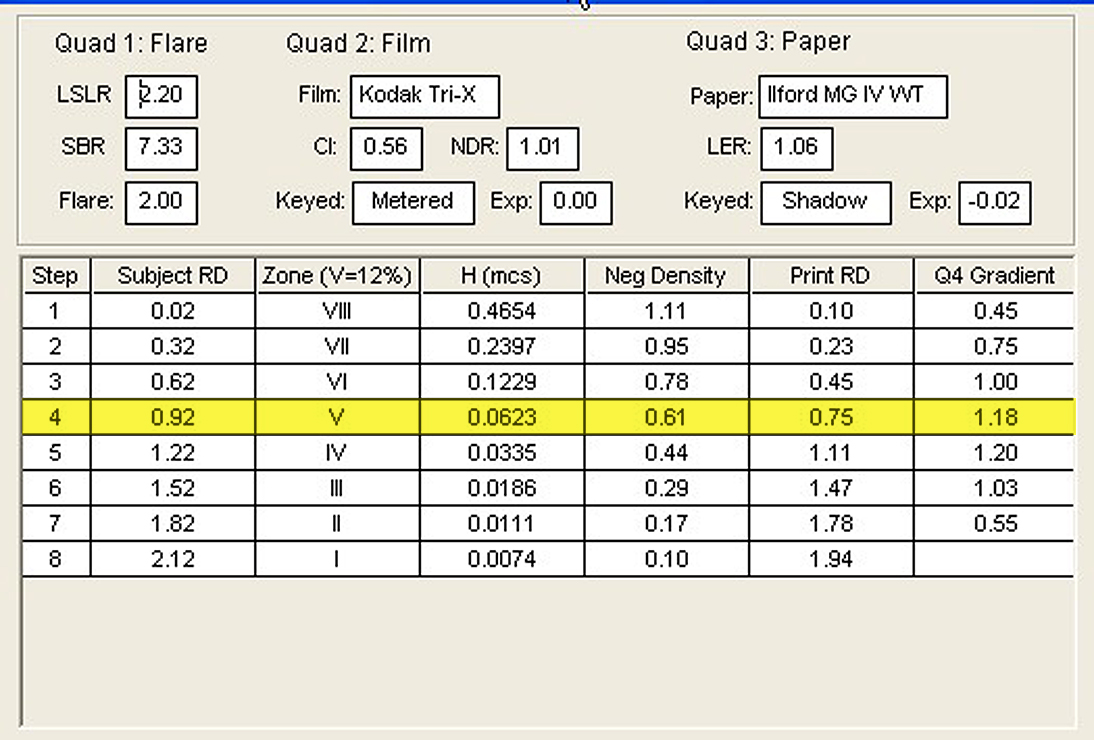Select the Zone VIII cell in Step 1
The width and height of the screenshot is (1094, 740).
click(x=337, y=311)
